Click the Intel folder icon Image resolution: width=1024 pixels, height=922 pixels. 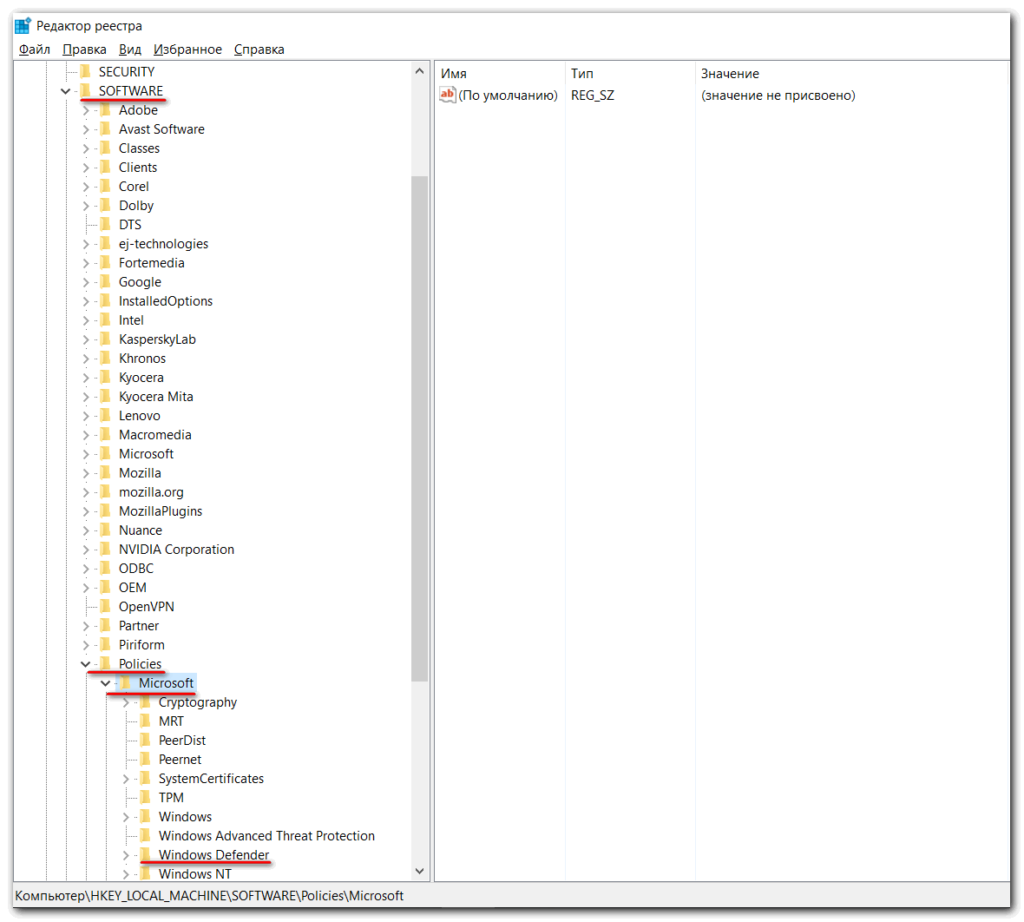pos(106,320)
